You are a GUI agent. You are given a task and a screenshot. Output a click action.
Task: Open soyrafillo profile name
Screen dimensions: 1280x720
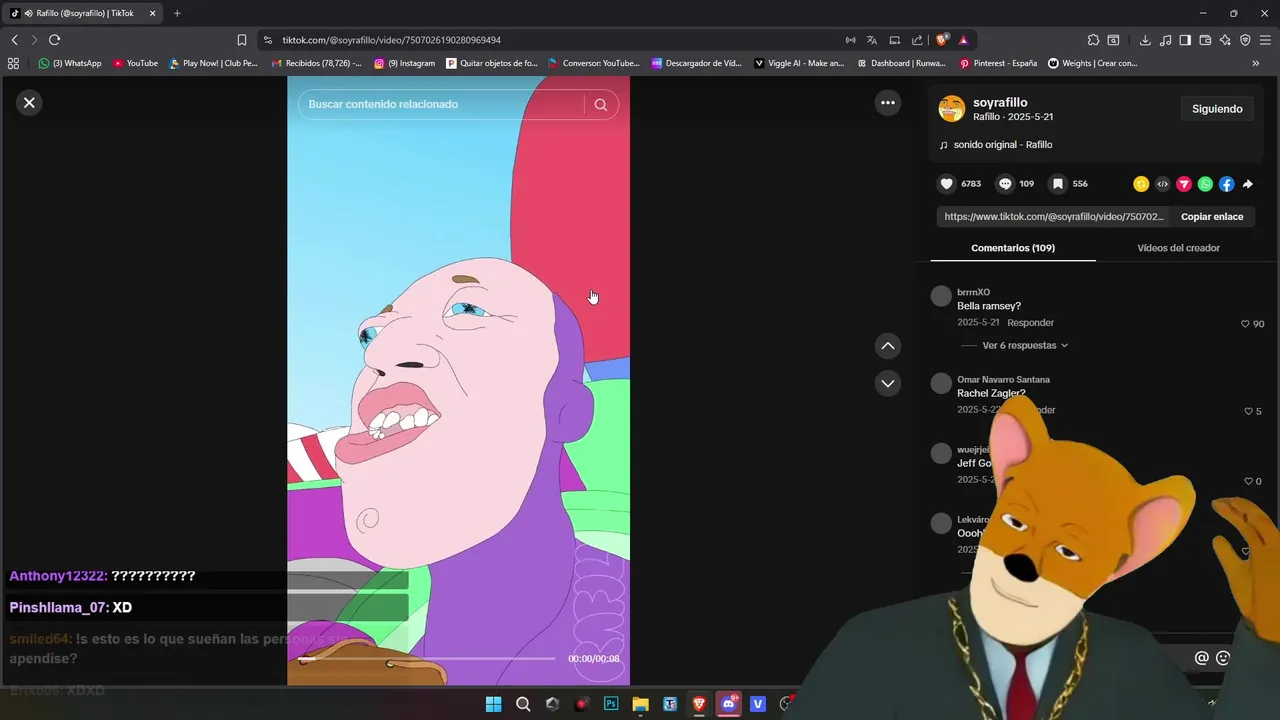pyautogui.click(x=1000, y=103)
